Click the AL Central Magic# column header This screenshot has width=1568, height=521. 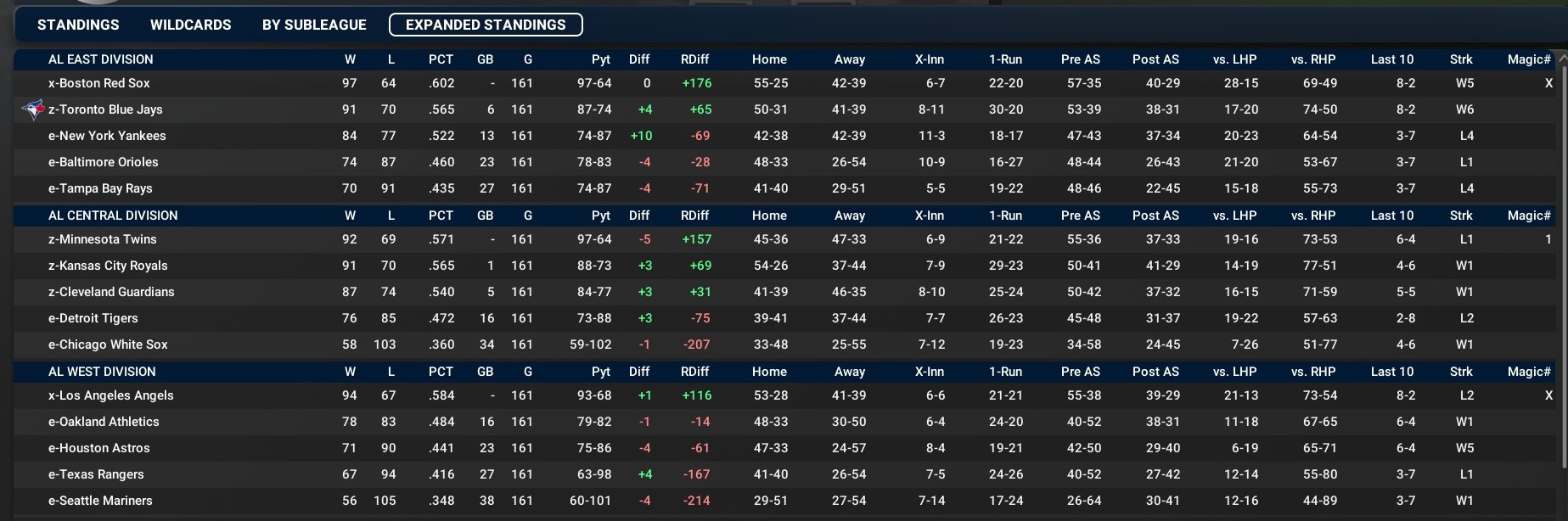click(1529, 216)
